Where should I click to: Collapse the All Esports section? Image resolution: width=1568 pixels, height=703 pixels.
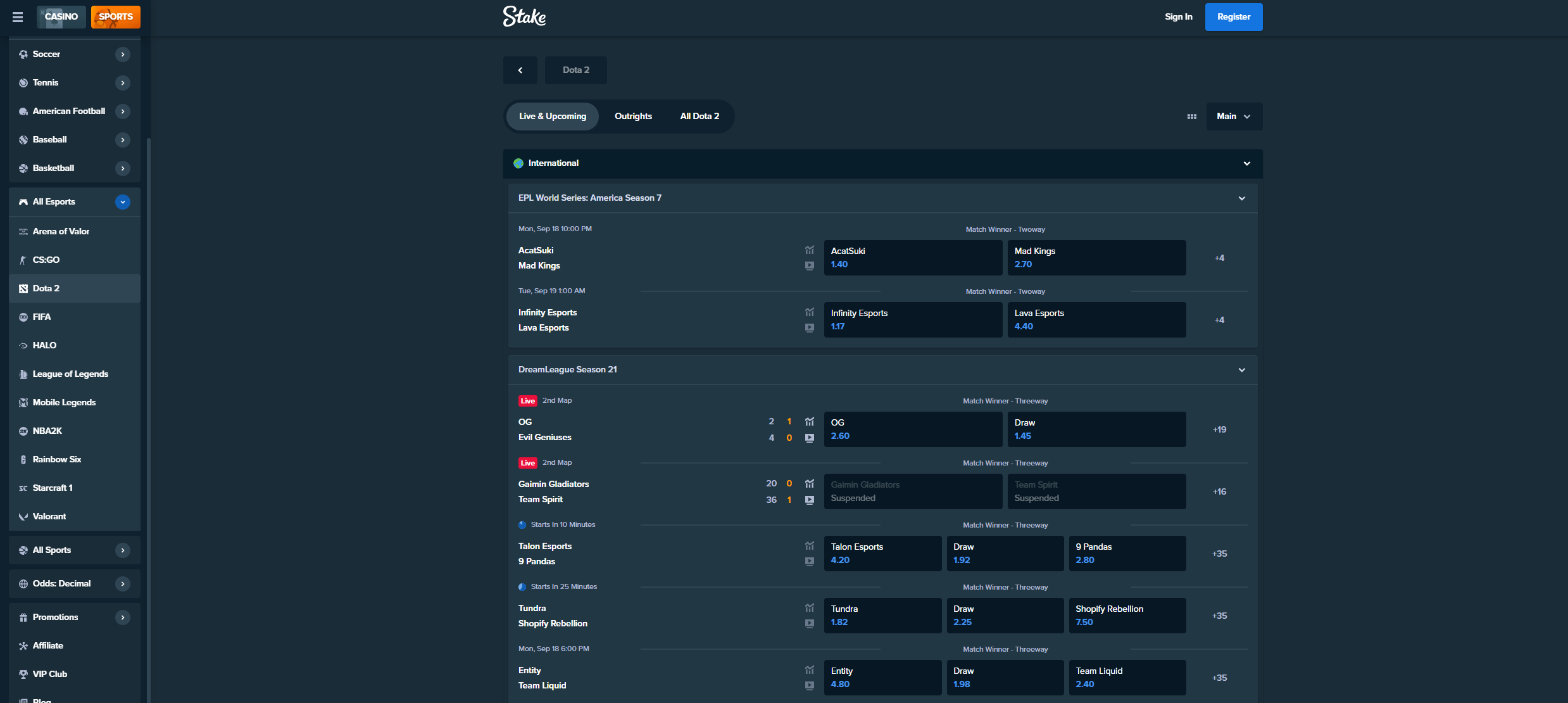pyautogui.click(x=123, y=202)
